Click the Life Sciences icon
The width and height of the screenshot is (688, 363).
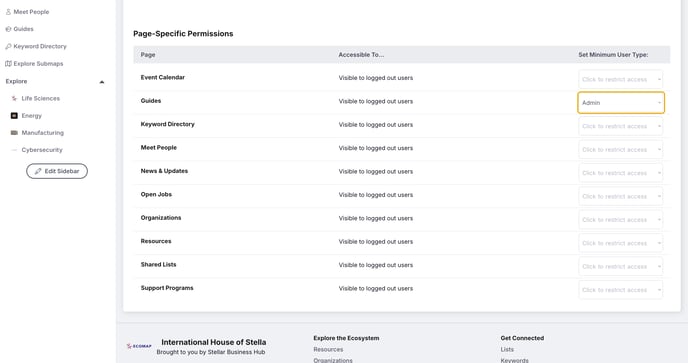(14, 98)
